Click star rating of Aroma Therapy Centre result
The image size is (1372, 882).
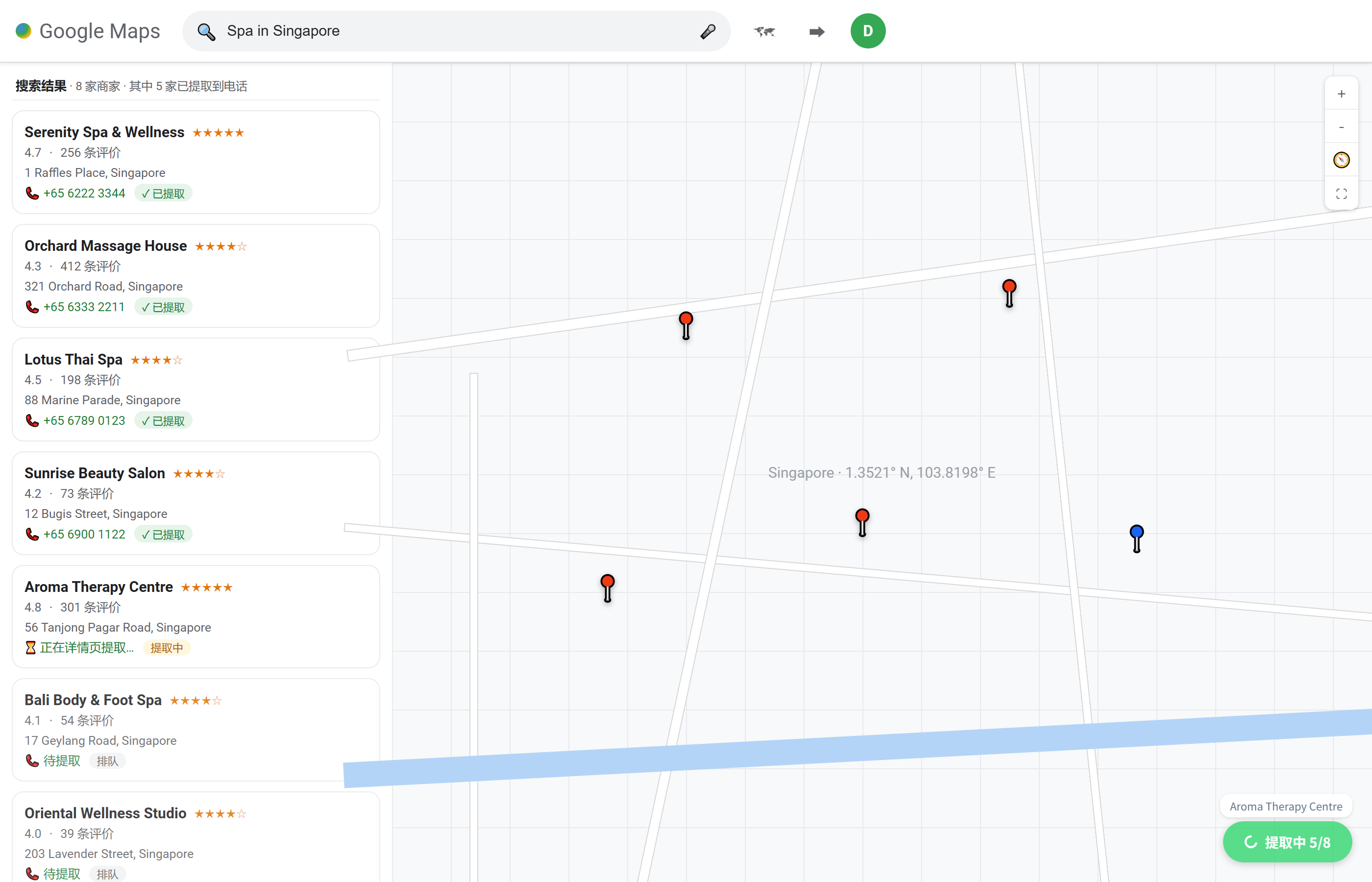point(207,588)
